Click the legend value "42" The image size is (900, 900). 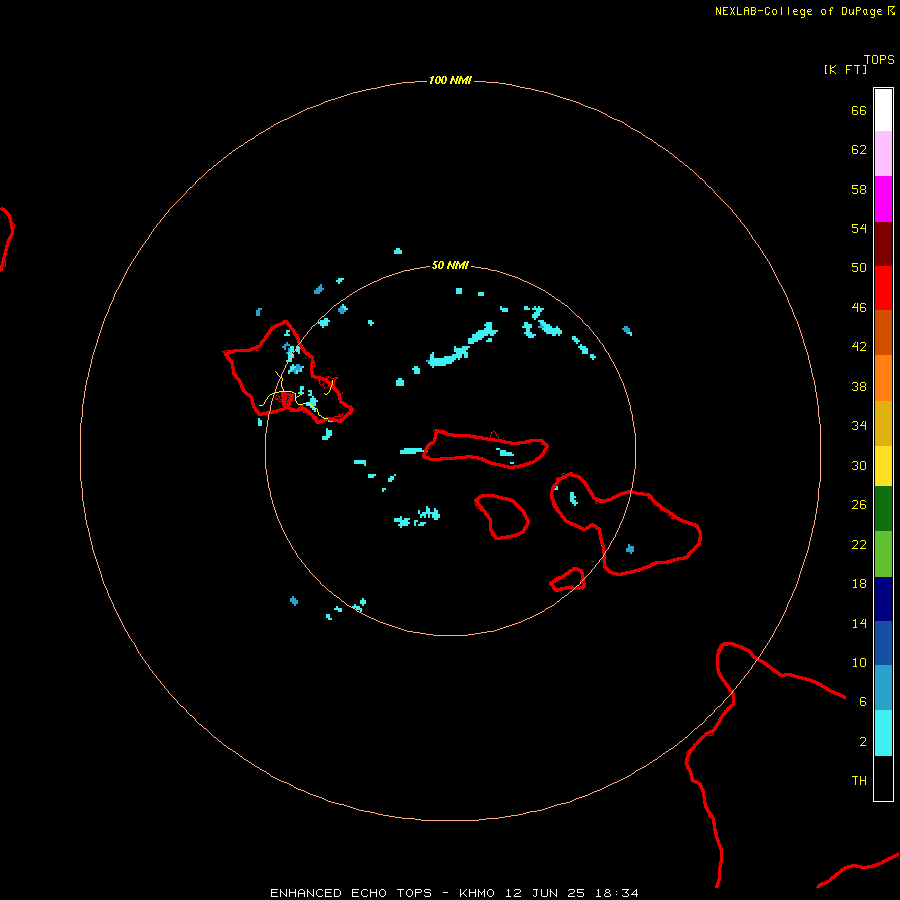point(859,347)
